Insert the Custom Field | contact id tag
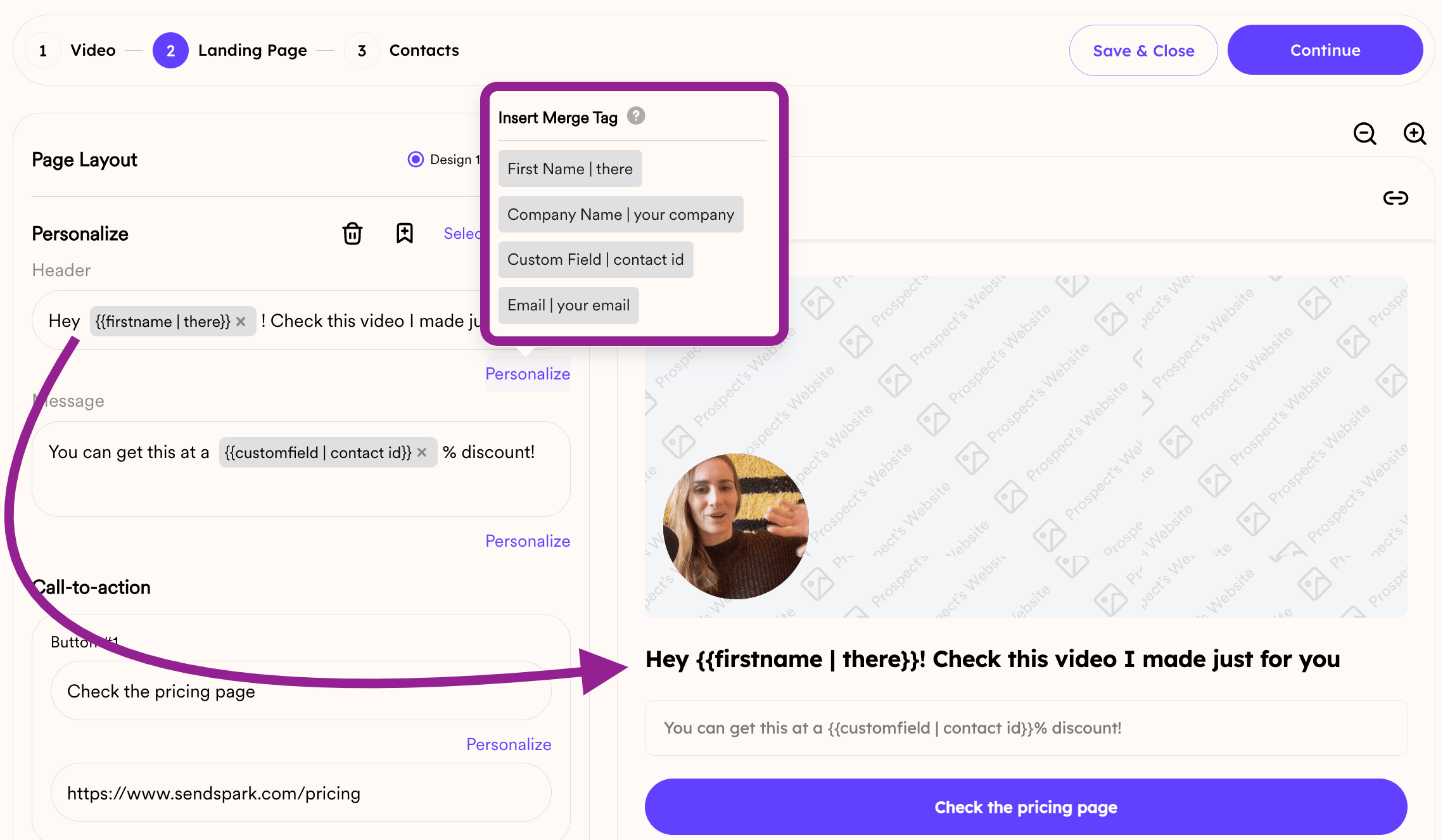This screenshot has height=840, width=1443. click(x=595, y=260)
